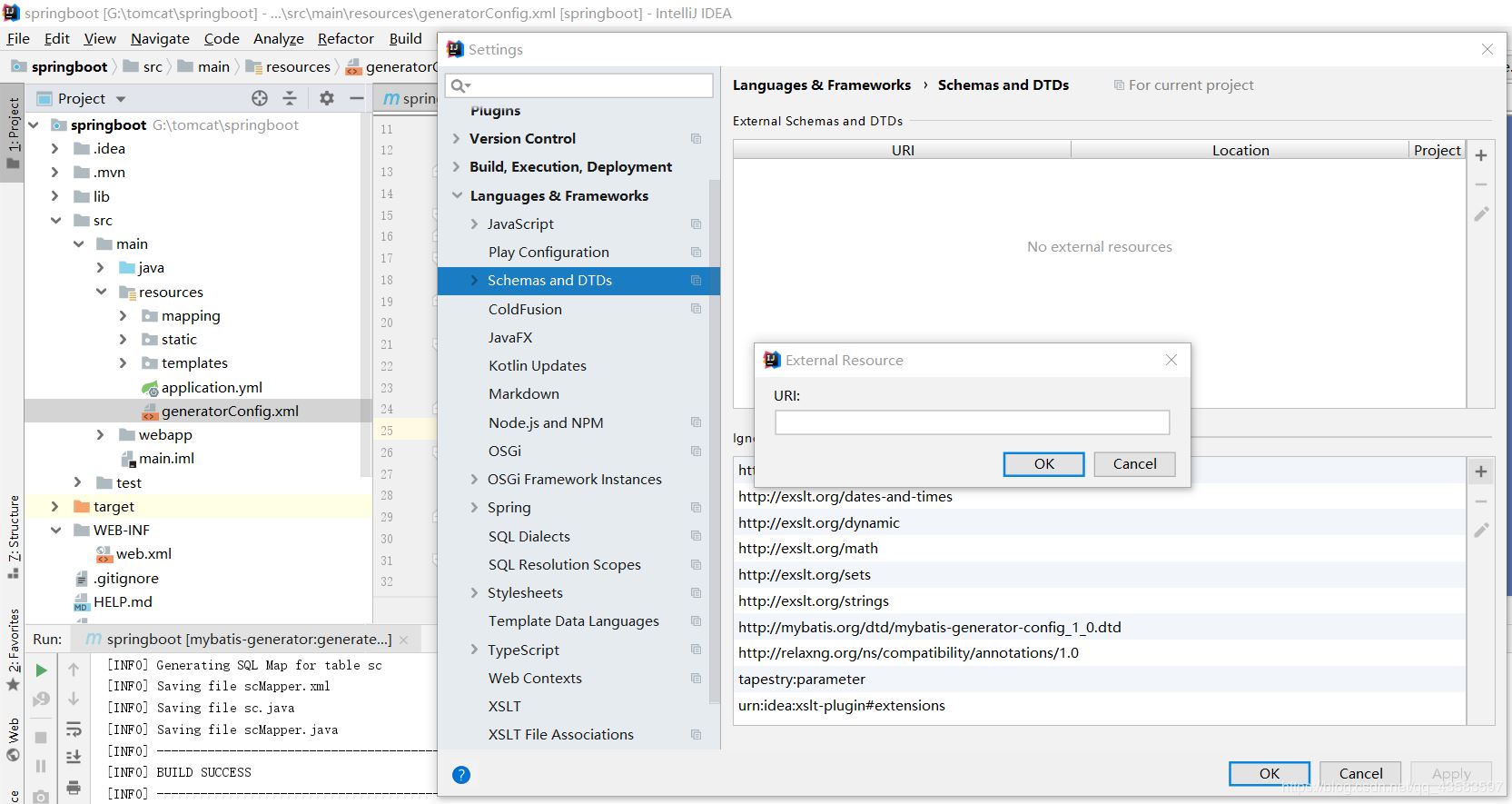The image size is (1512, 804).
Task: Open the Navigate menu
Action: pyautogui.click(x=160, y=38)
